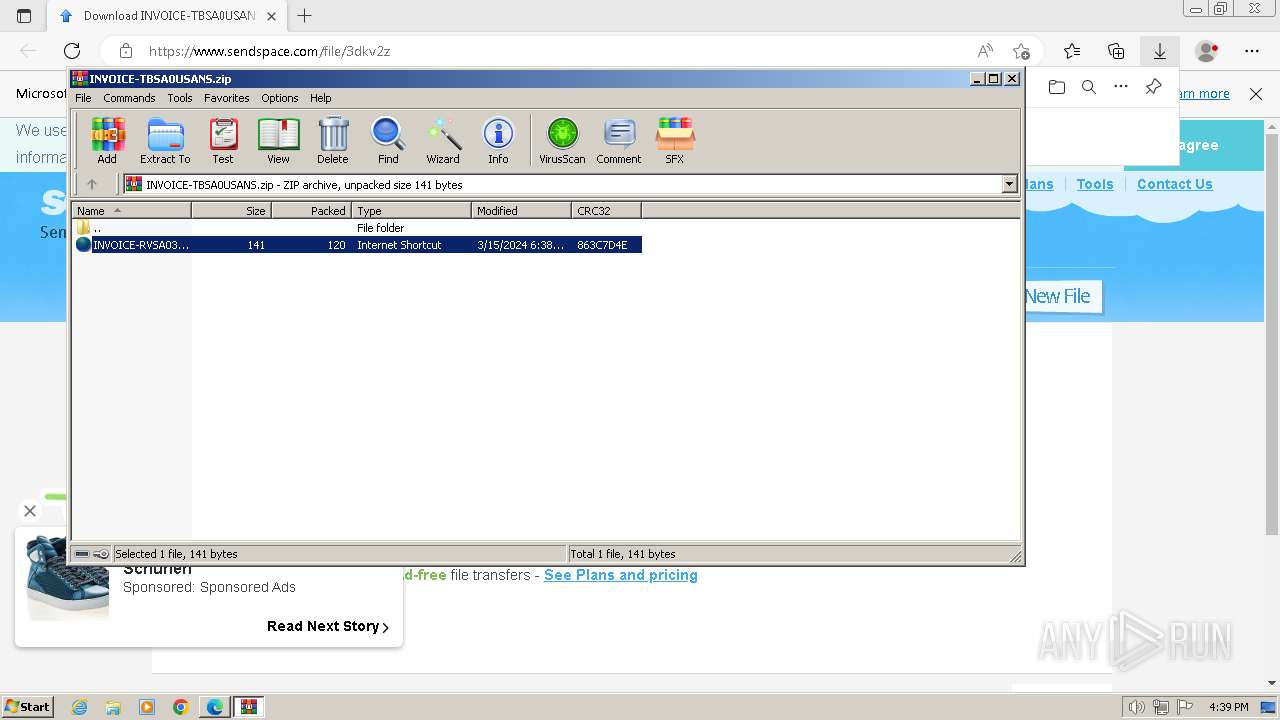Click the New File button

click(x=1062, y=296)
